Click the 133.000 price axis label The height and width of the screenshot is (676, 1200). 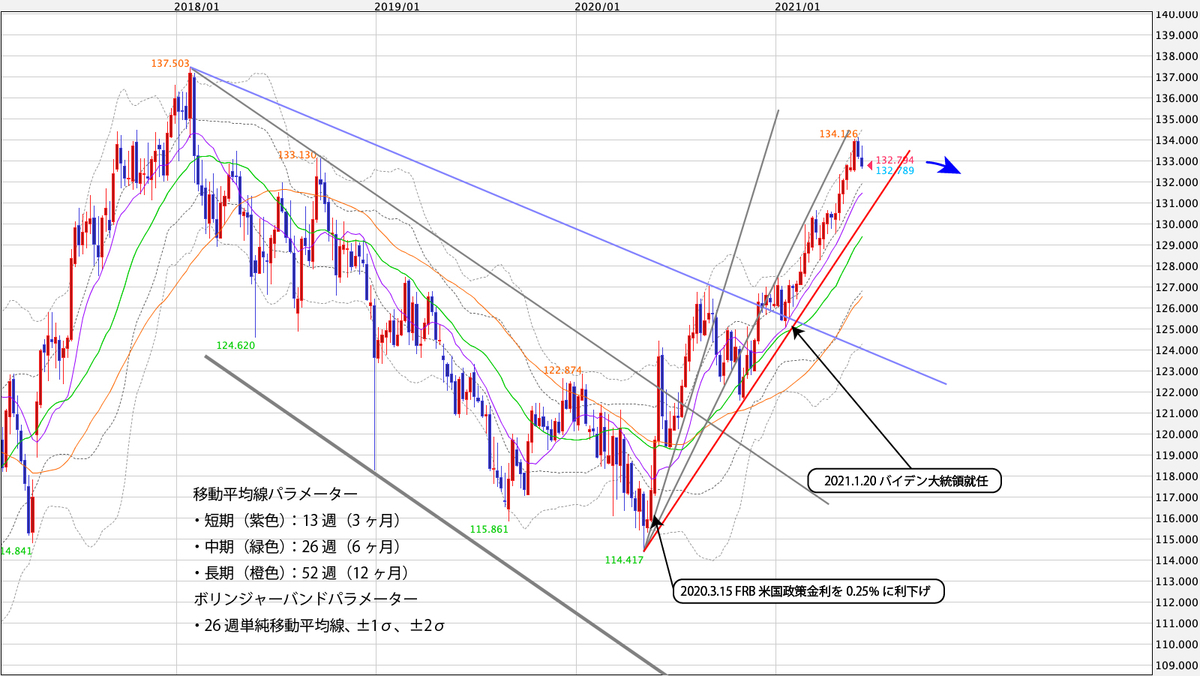click(1176, 161)
